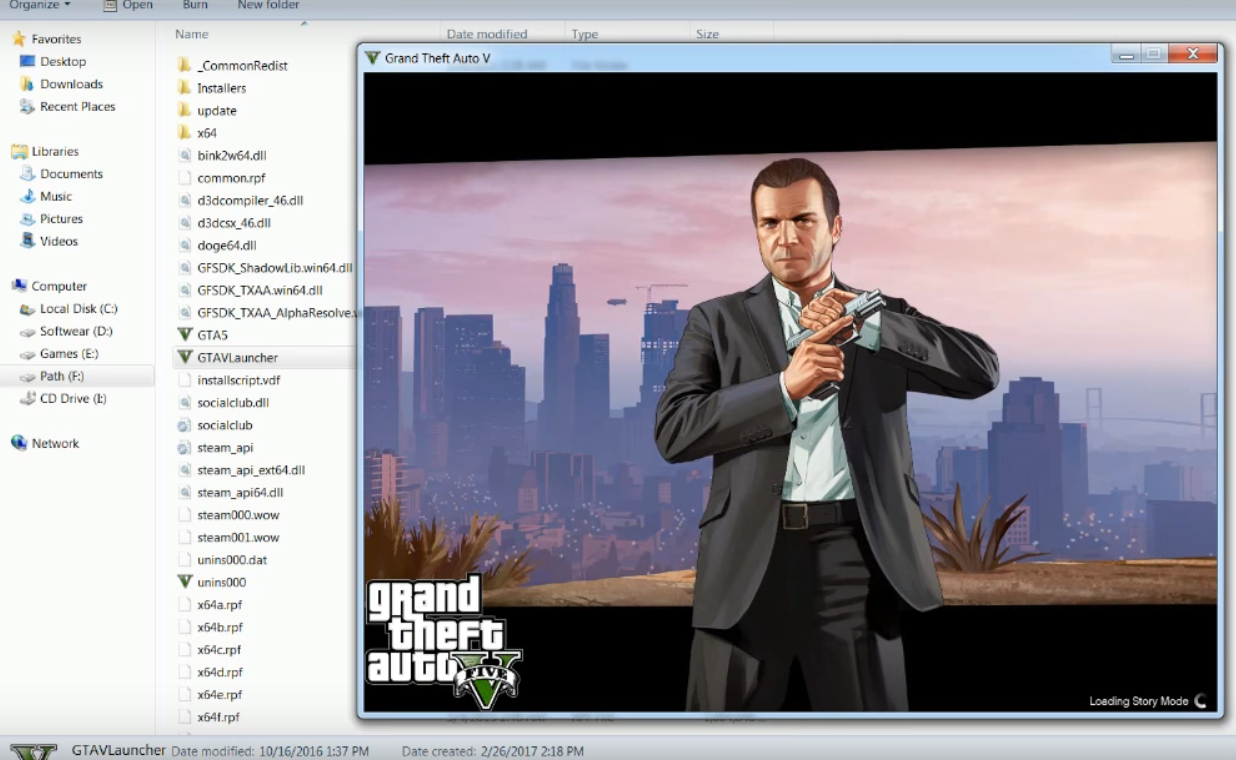Screen dimensions: 1236x760
Task: Open Games (E:) drive
Action: point(69,354)
